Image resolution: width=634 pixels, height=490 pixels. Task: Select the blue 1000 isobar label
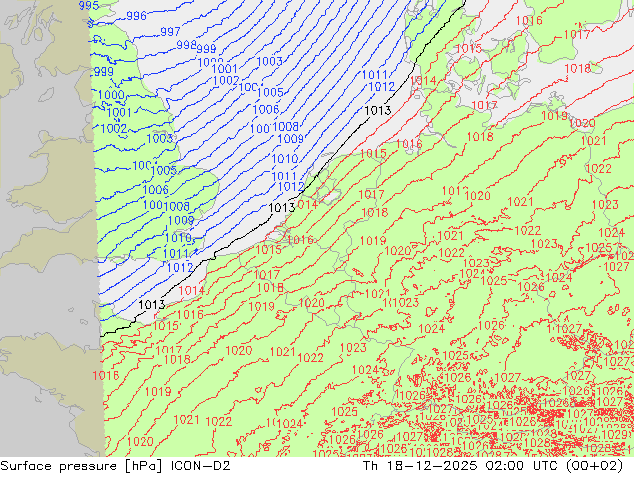coord(111,95)
